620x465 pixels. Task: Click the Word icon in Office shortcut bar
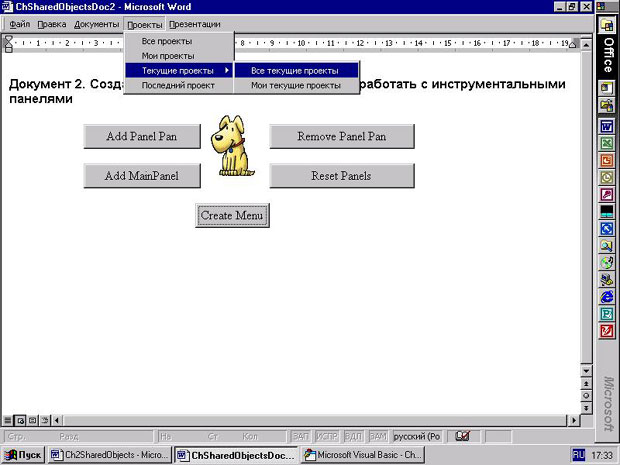point(606,126)
